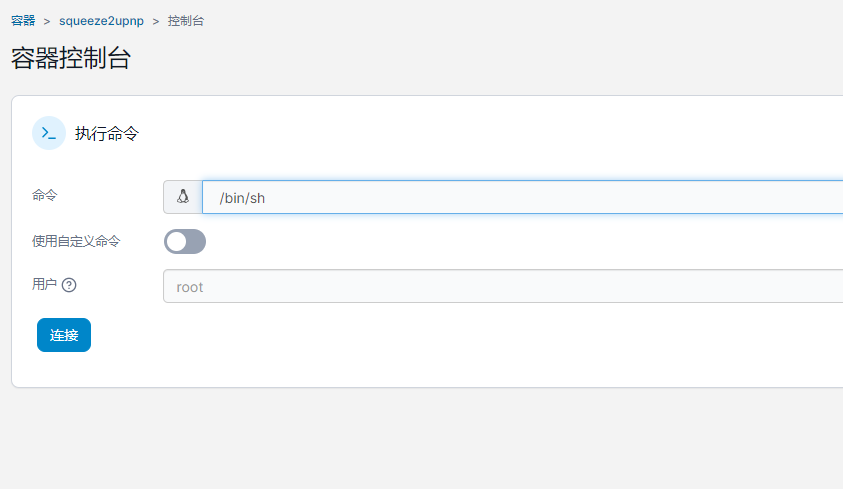Viewport: 843px width, 489px height.
Task: Click the 命令 field label
Action: 44,195
